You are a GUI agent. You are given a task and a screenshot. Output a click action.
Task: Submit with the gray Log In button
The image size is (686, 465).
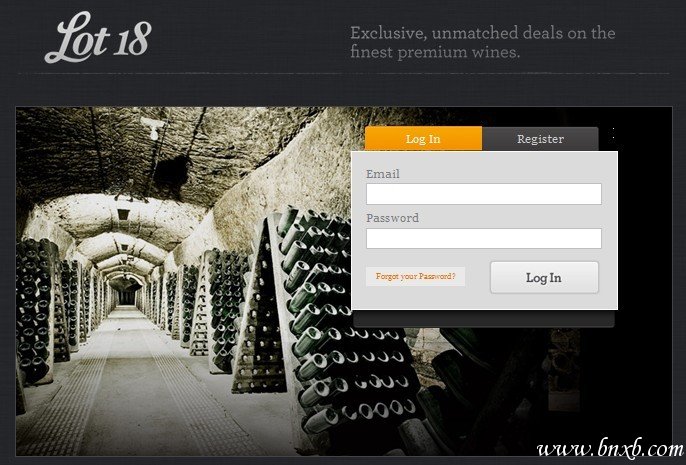[544, 277]
